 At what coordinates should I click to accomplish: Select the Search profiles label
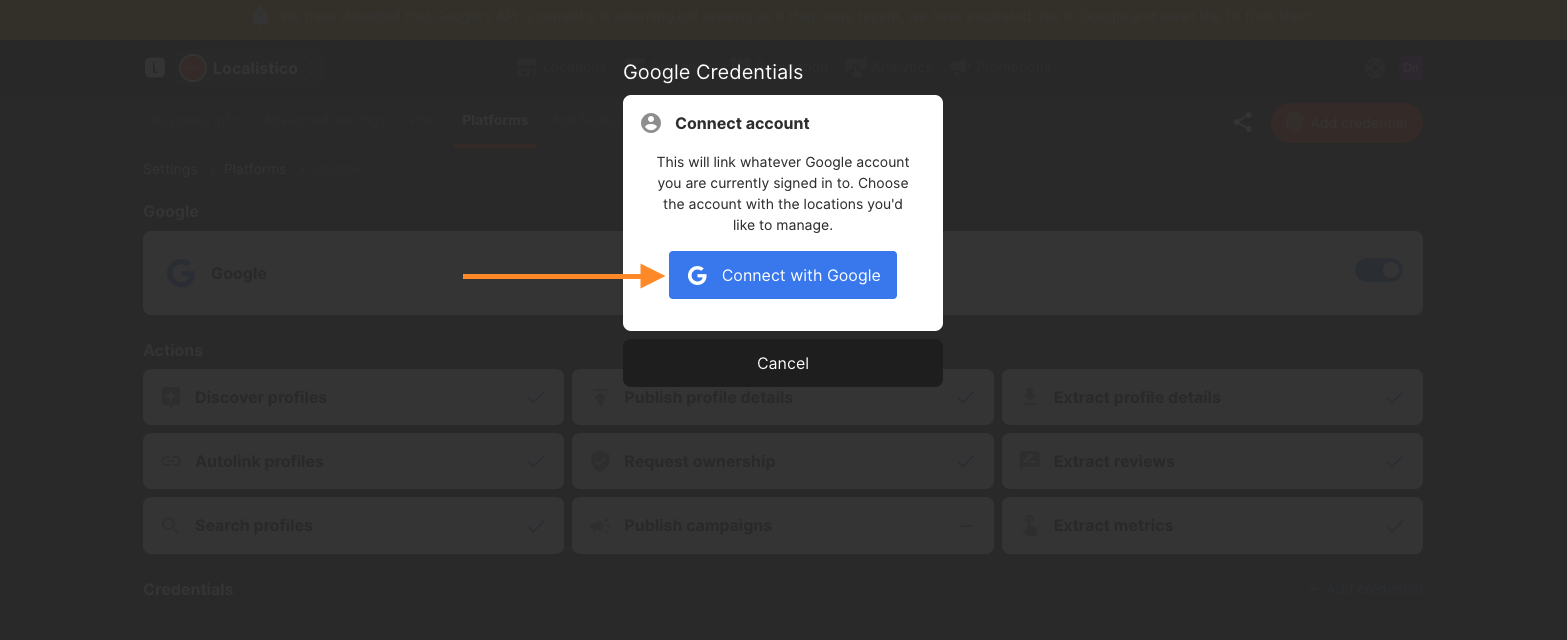tap(254, 525)
